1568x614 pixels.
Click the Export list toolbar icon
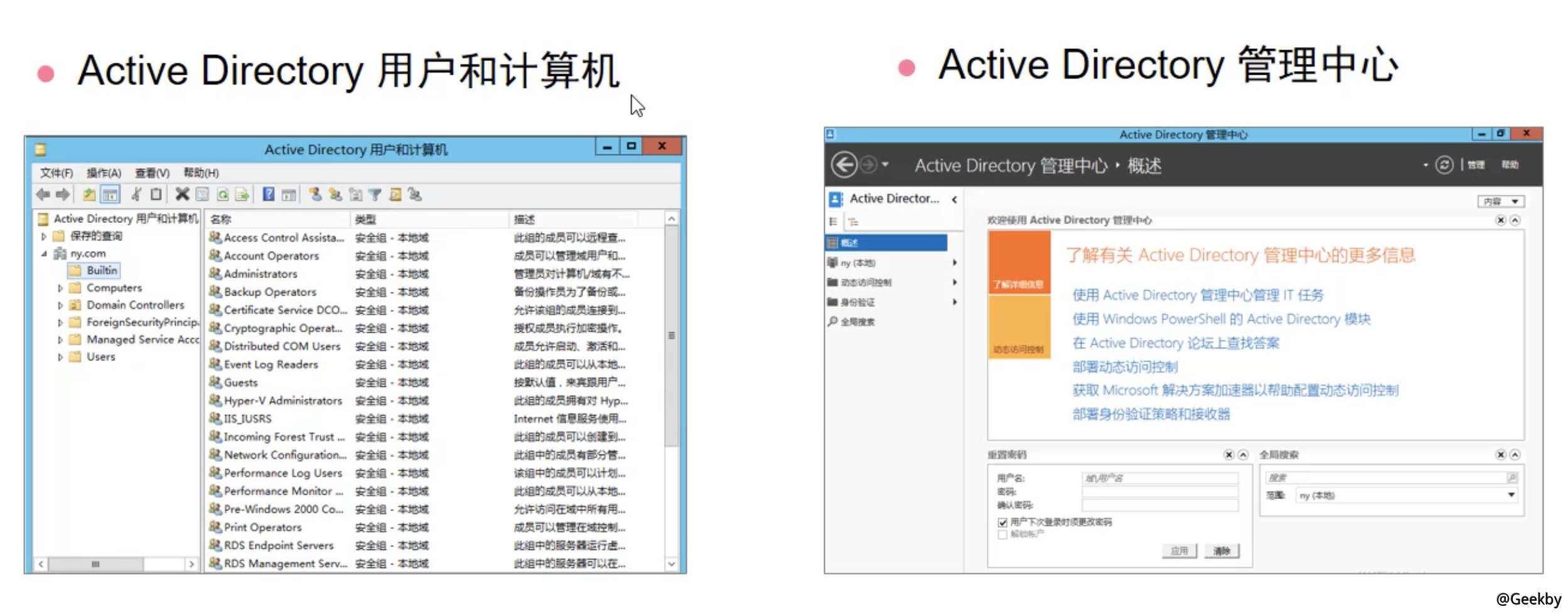pos(242,195)
